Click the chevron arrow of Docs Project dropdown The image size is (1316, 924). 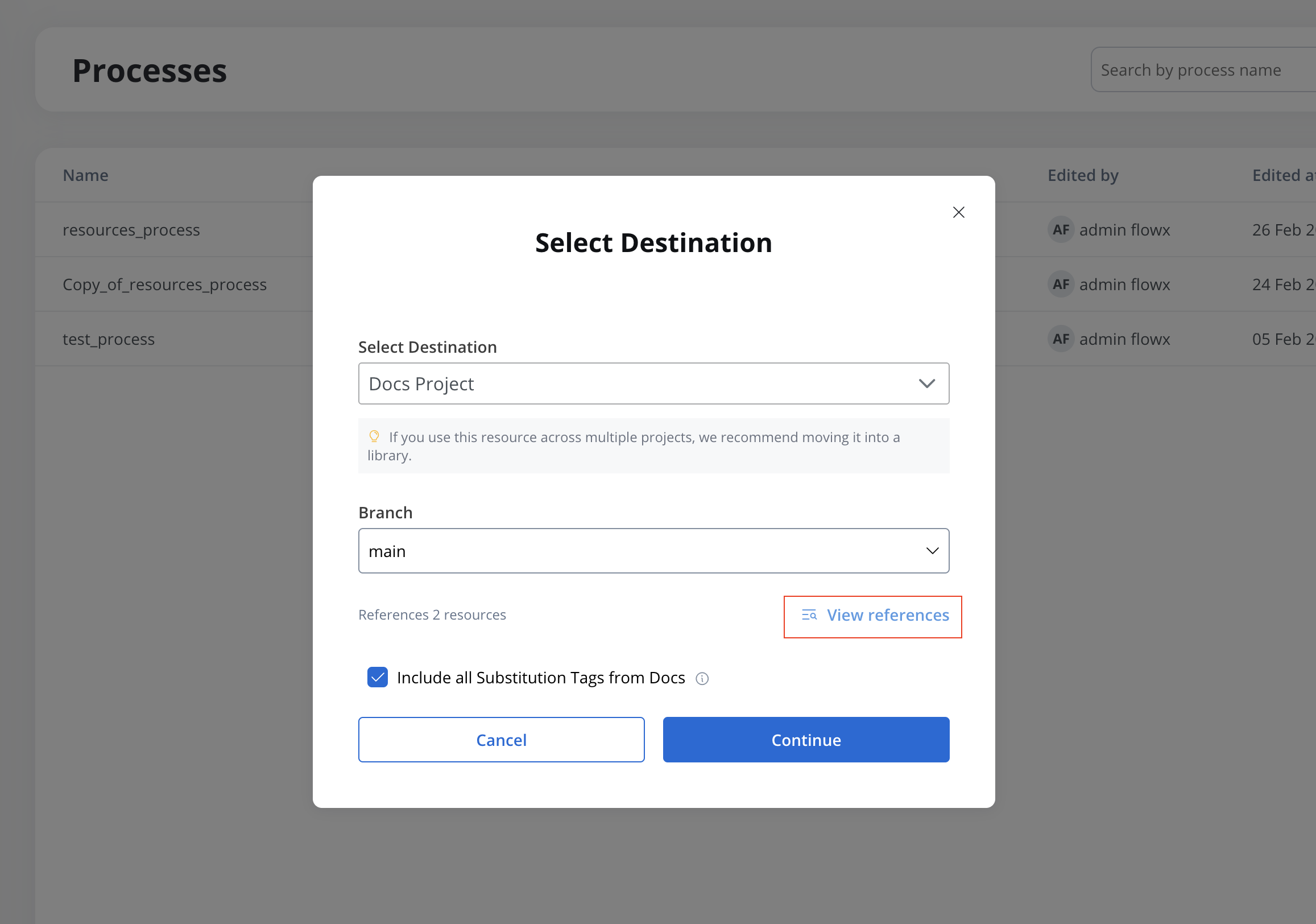(927, 383)
